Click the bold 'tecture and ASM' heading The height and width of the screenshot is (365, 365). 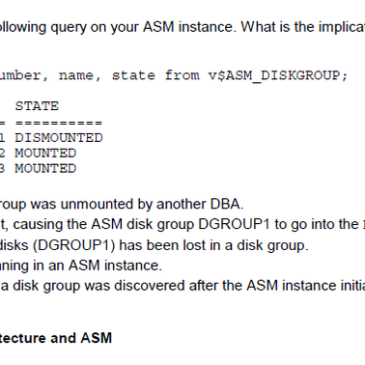pyautogui.click(x=56, y=338)
